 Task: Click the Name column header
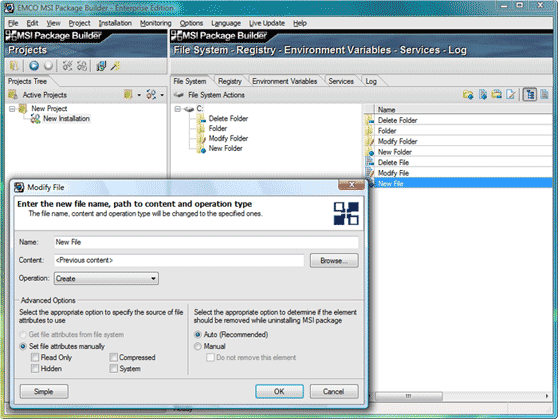click(x=463, y=110)
